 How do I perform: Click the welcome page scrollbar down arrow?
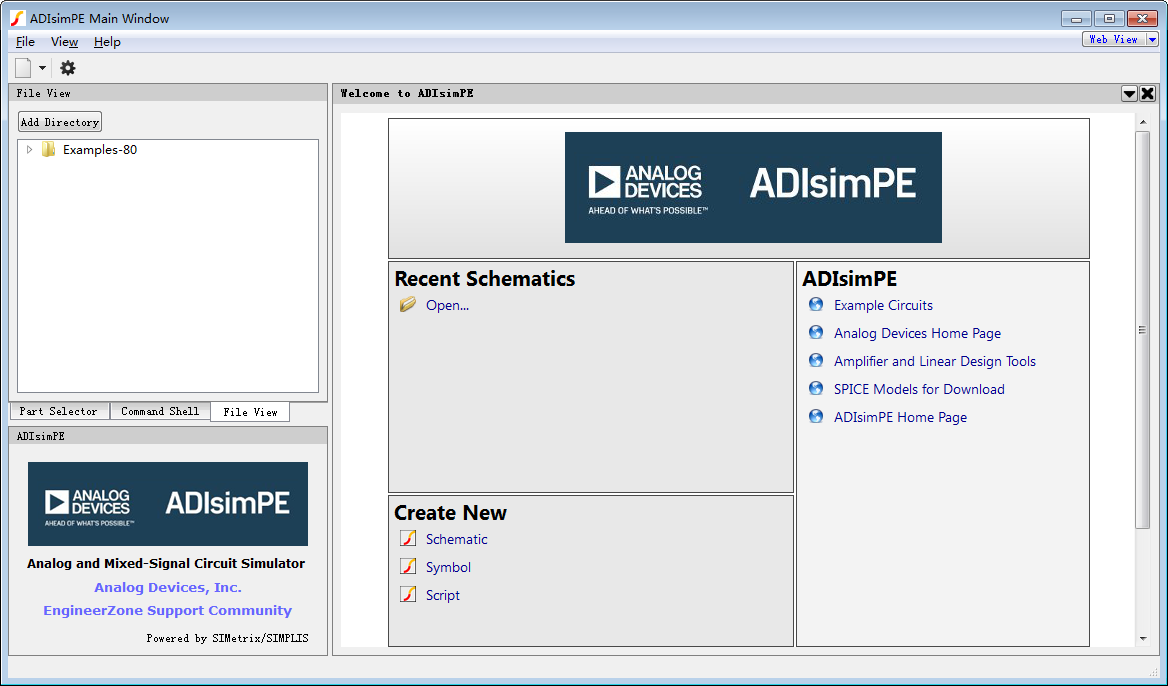point(1143,638)
